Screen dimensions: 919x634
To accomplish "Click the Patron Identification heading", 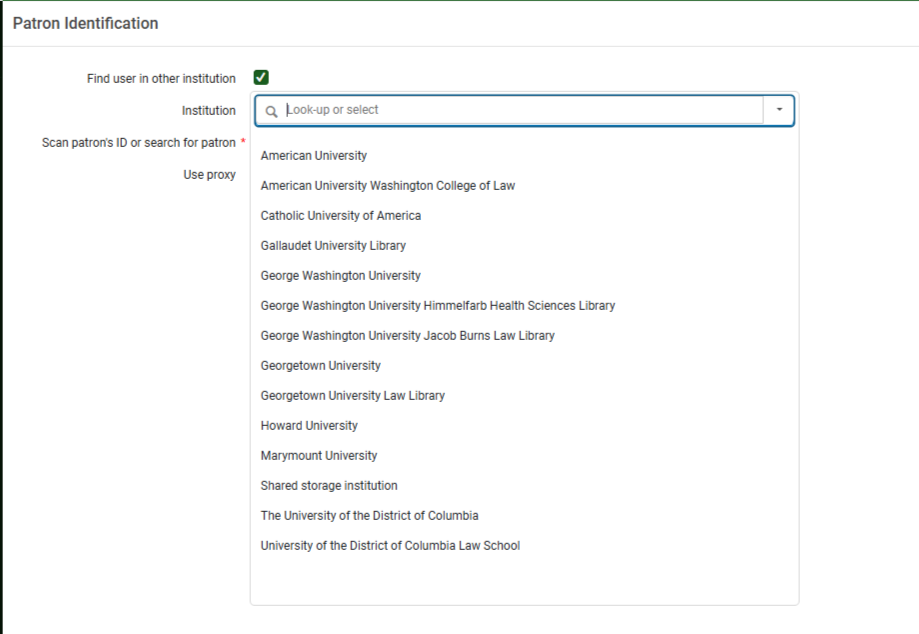I will [x=86, y=23].
